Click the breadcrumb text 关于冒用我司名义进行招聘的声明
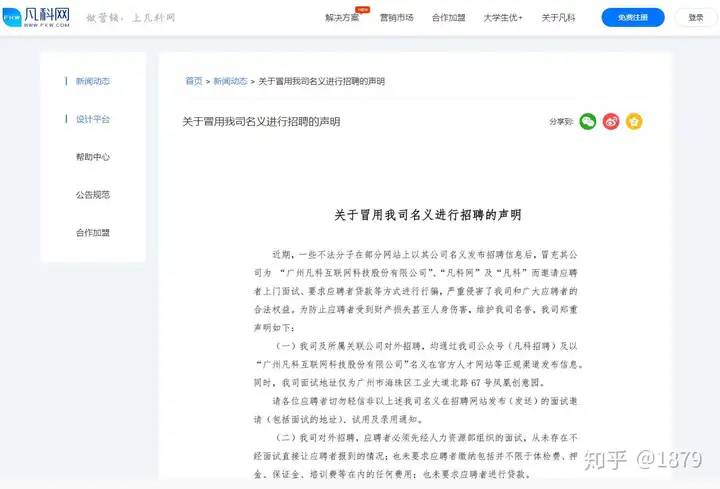Screen dimensions: 720x489 321,81
